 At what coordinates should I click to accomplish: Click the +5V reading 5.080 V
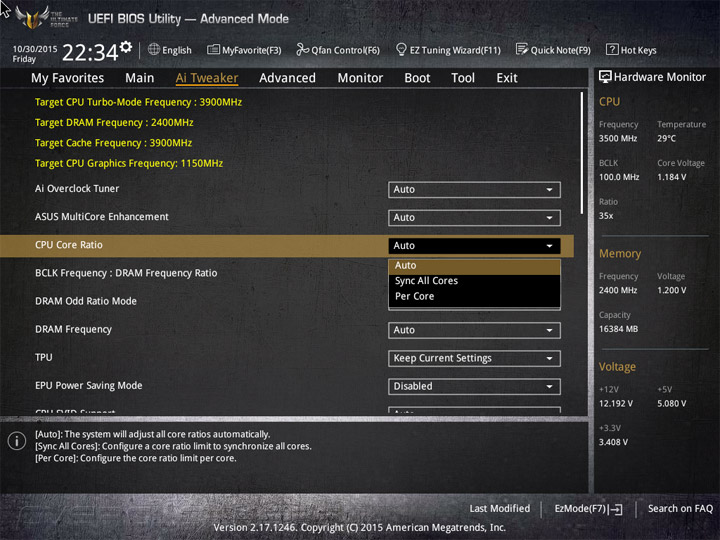[x=671, y=403]
